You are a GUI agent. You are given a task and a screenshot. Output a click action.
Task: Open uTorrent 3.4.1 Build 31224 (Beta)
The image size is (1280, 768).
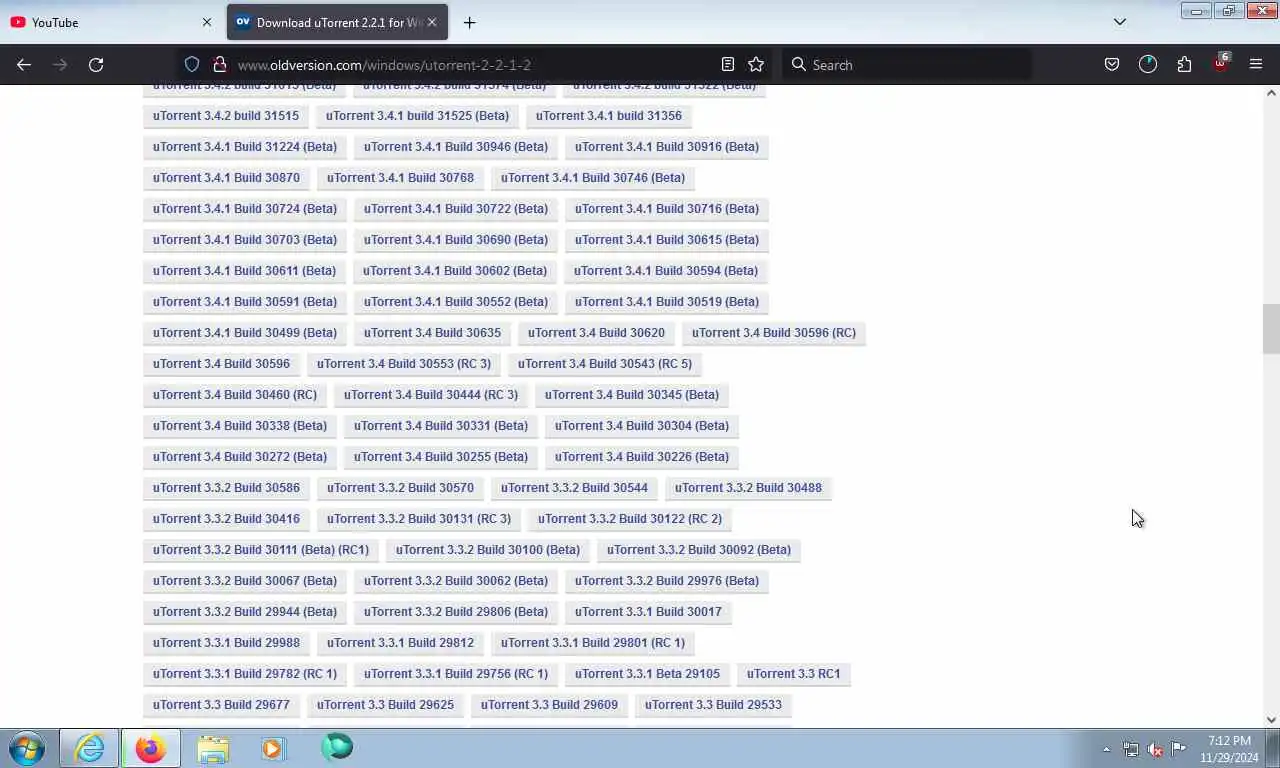245,147
